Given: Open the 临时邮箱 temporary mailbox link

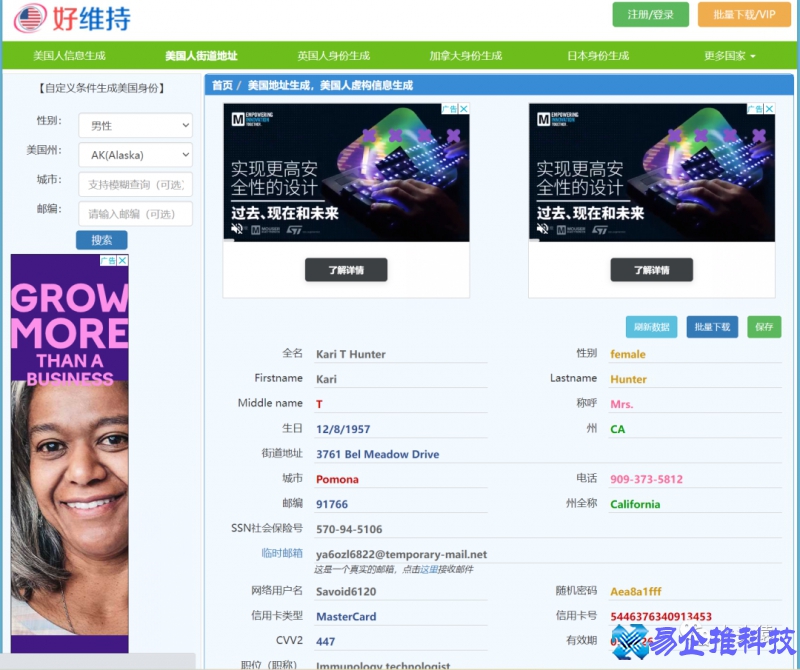Looking at the screenshot, I should pyautogui.click(x=281, y=551).
